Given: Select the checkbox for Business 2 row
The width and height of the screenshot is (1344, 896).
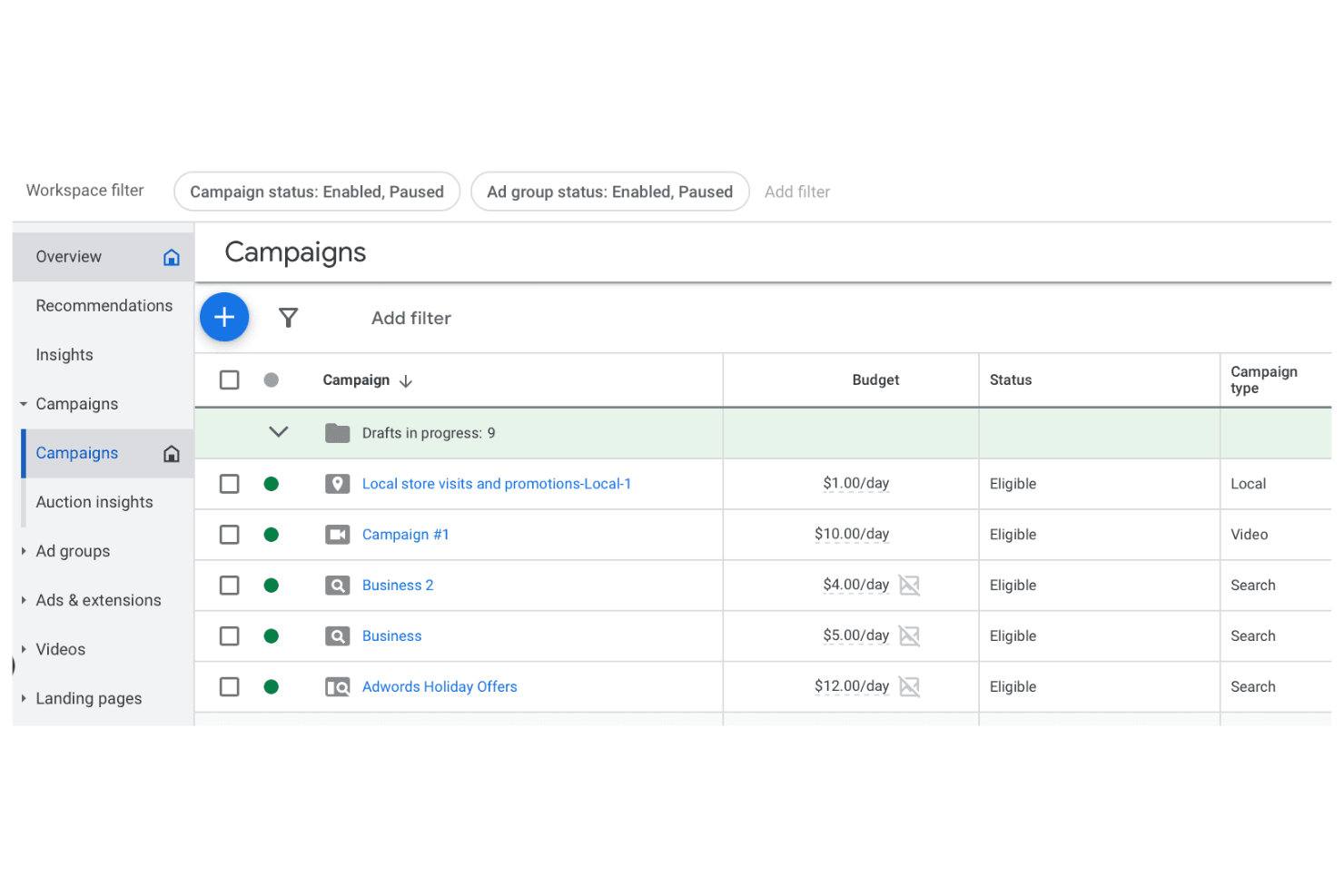Looking at the screenshot, I should click(x=229, y=585).
